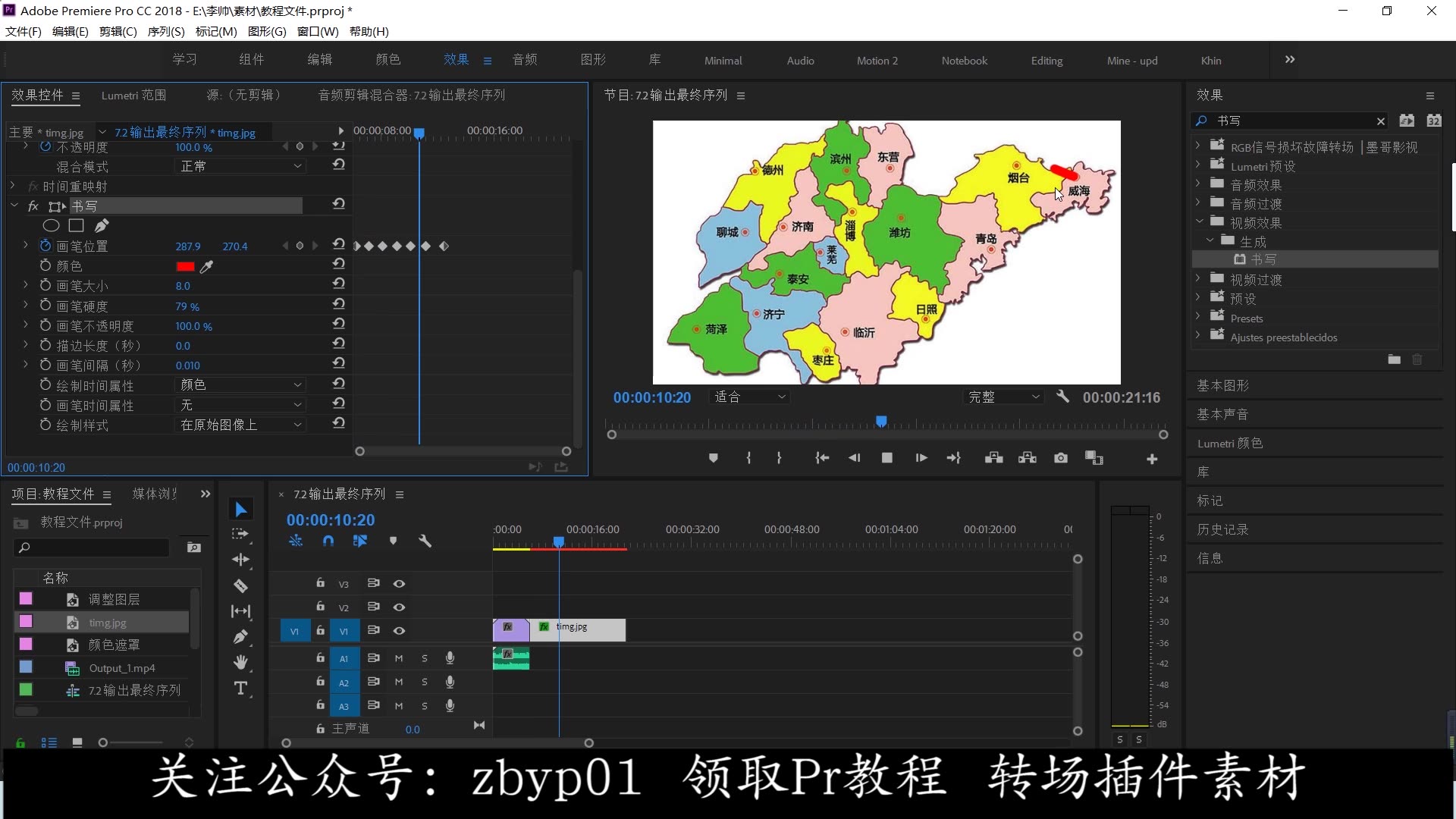This screenshot has width=1456, height=819.
Task: Create ellipse mask for the 书写 effect
Action: click(x=51, y=225)
